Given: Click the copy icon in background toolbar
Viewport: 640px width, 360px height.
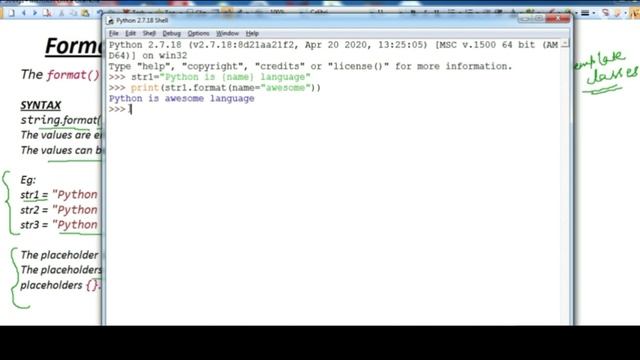Looking at the screenshot, I should tap(73, 13).
